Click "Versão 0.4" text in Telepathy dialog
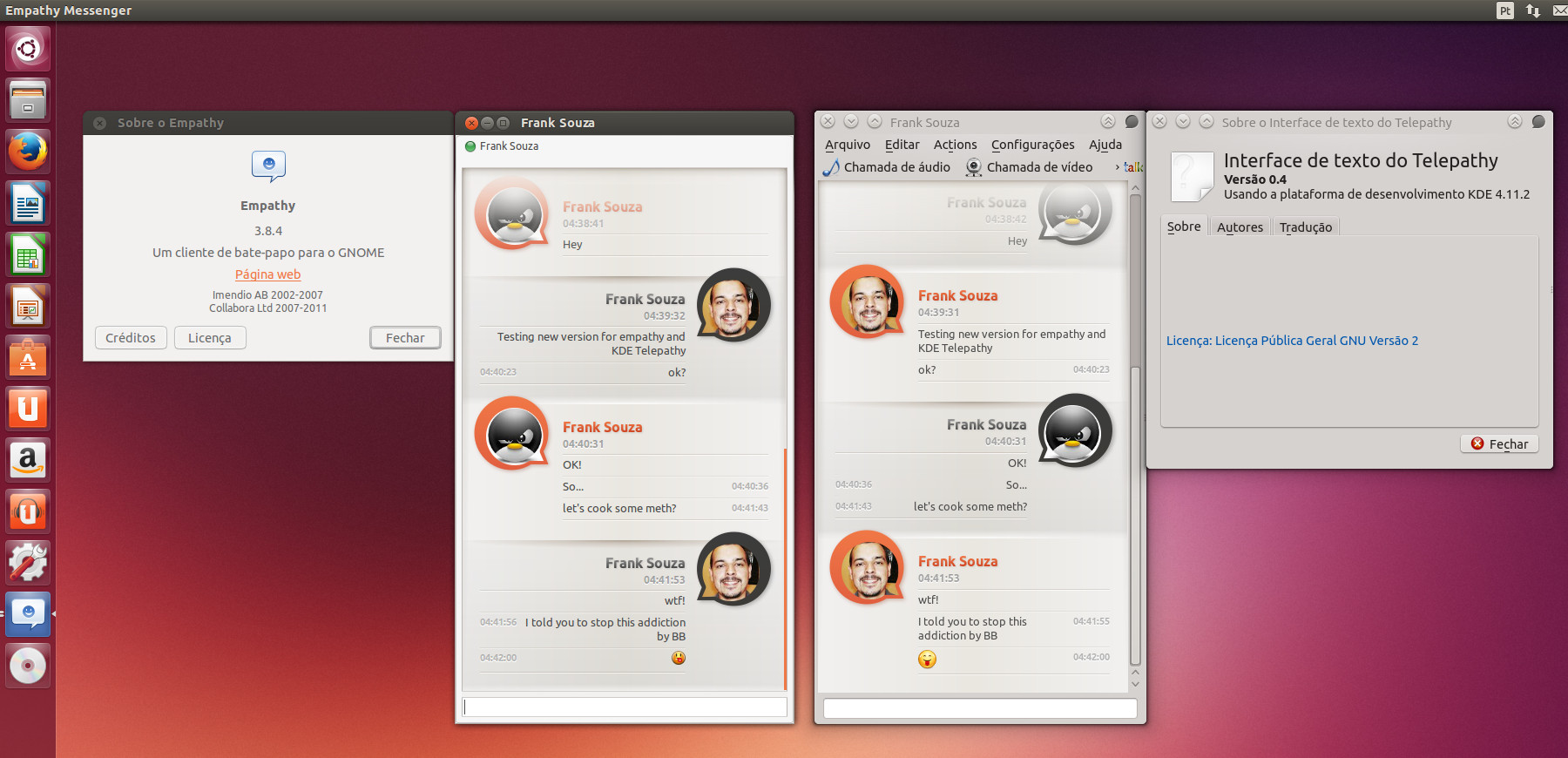The height and width of the screenshot is (758, 1568). point(1254,179)
